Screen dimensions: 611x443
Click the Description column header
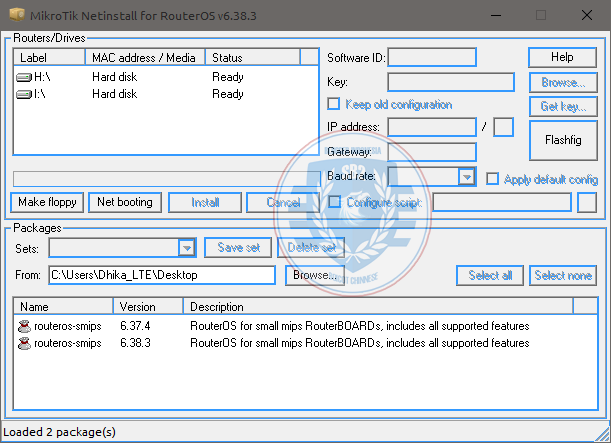point(378,307)
